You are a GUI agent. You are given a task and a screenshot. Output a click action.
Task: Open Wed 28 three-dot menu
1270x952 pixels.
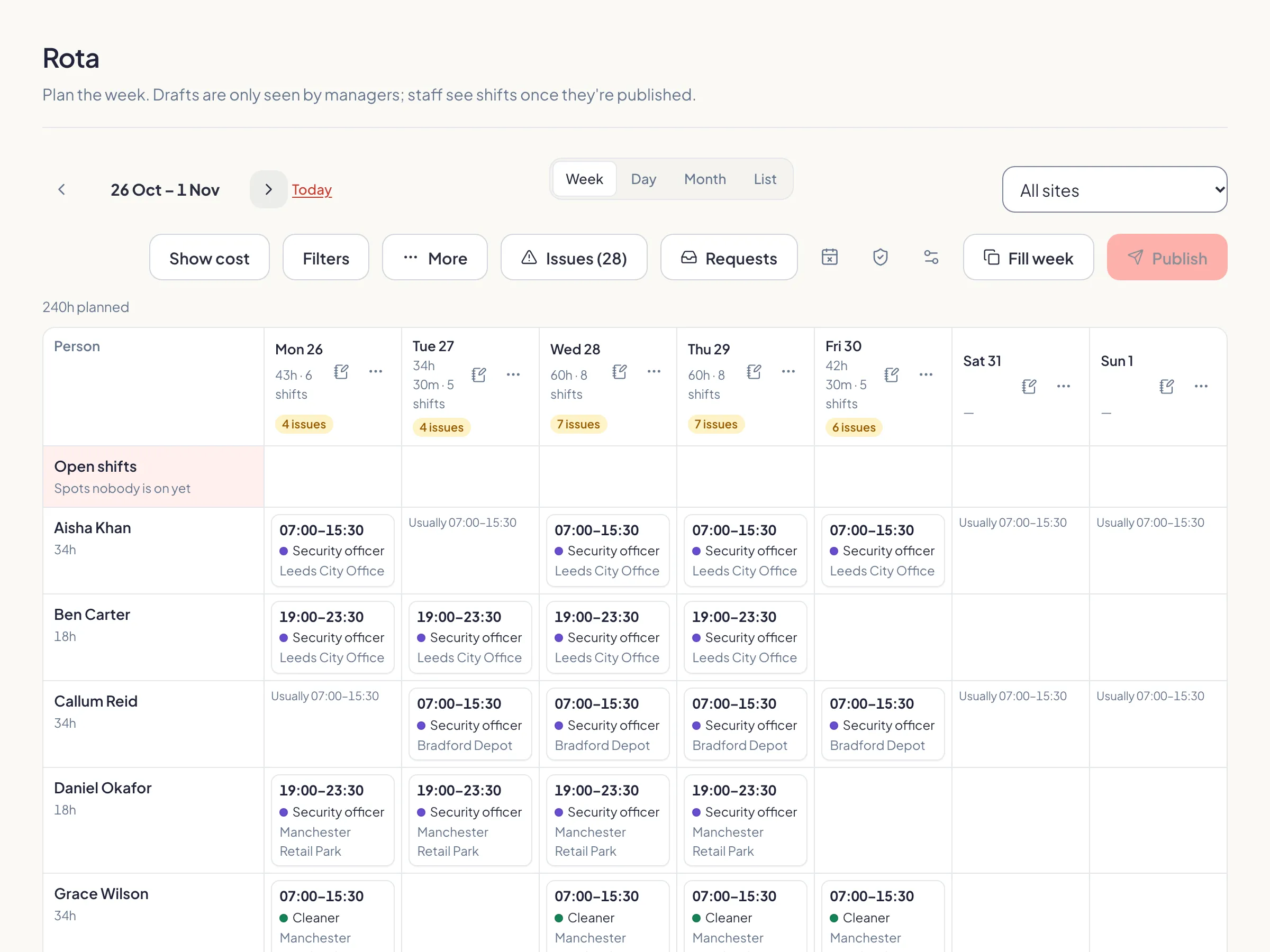654,372
